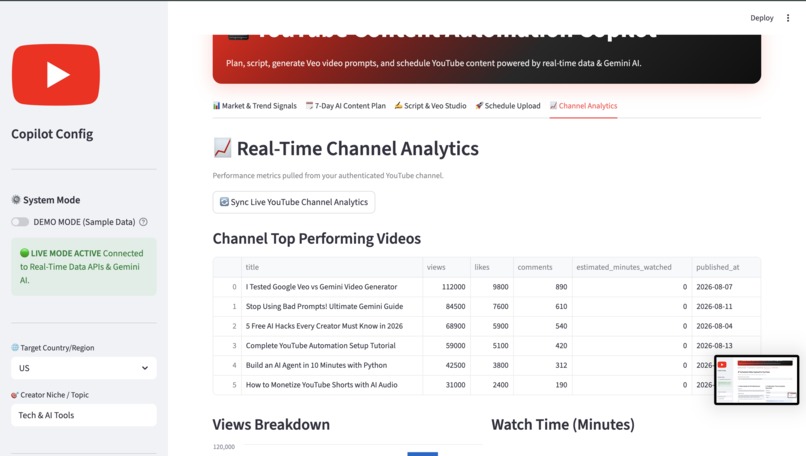
Task: Click the sync icon on the Sync button
Action: tap(224, 202)
